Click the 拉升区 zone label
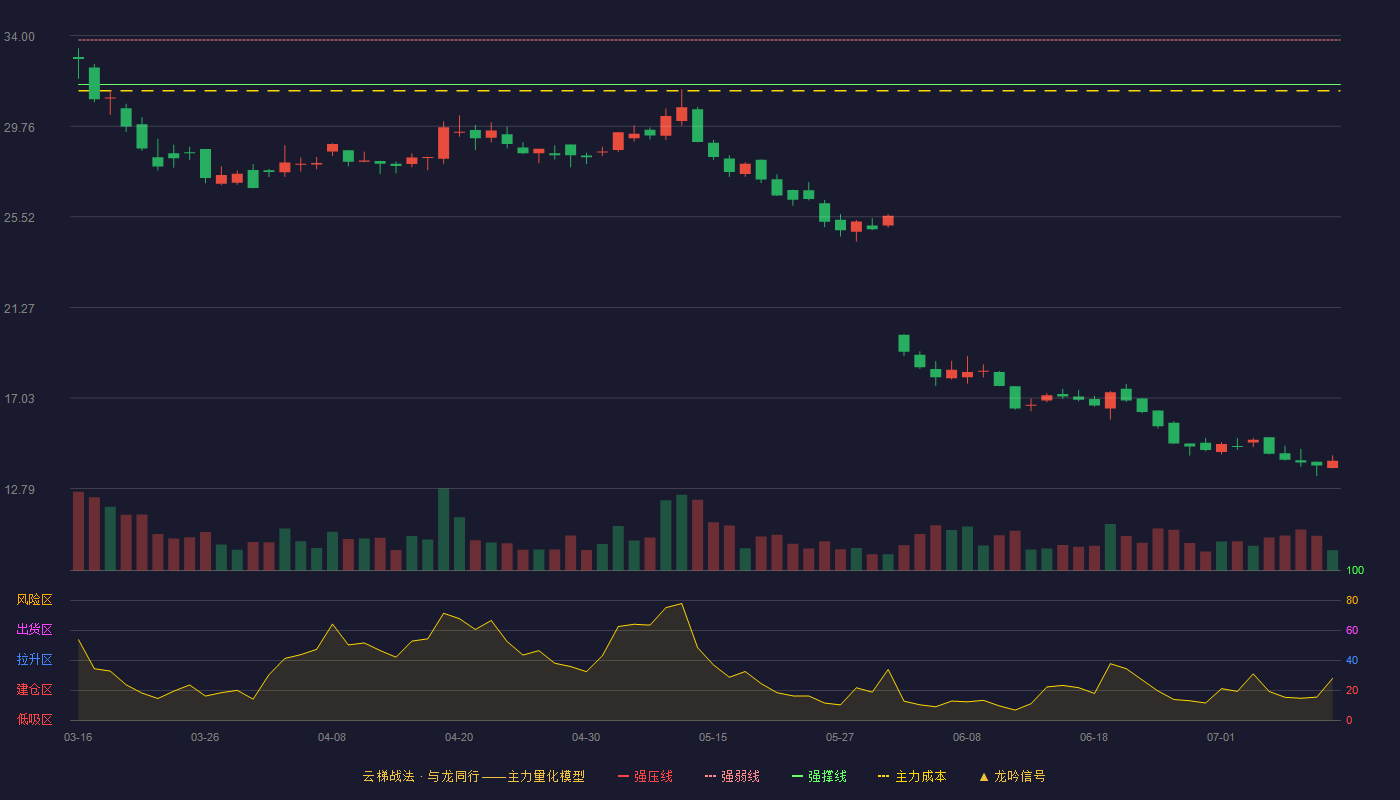The image size is (1400, 800). coord(34,660)
